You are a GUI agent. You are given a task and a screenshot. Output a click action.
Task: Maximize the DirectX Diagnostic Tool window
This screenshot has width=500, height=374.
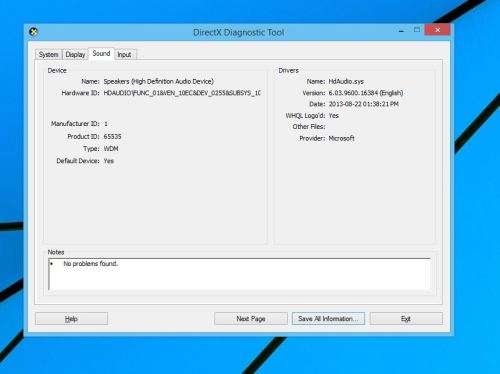417,30
